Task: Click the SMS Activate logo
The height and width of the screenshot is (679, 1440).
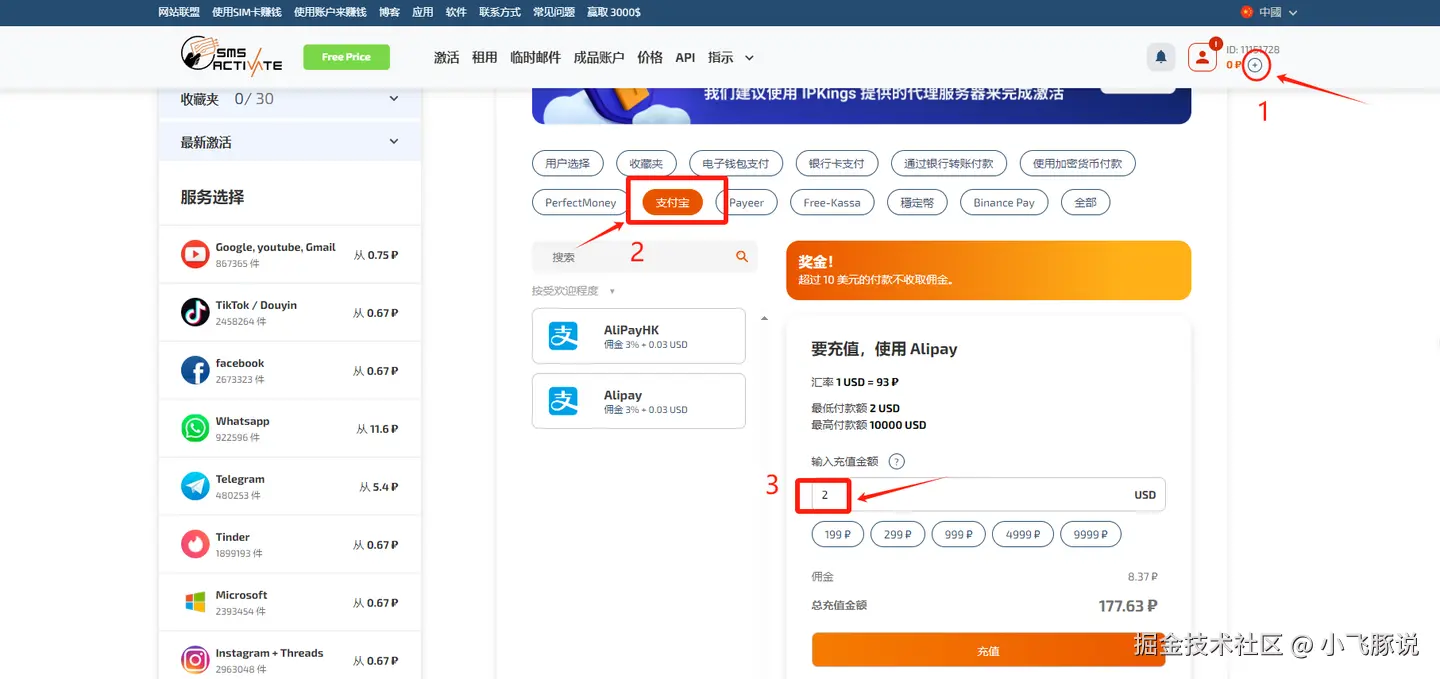Action: 231,56
